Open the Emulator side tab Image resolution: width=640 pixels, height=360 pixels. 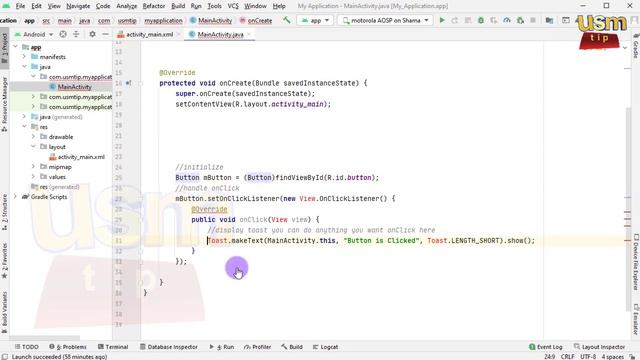pos(636,319)
